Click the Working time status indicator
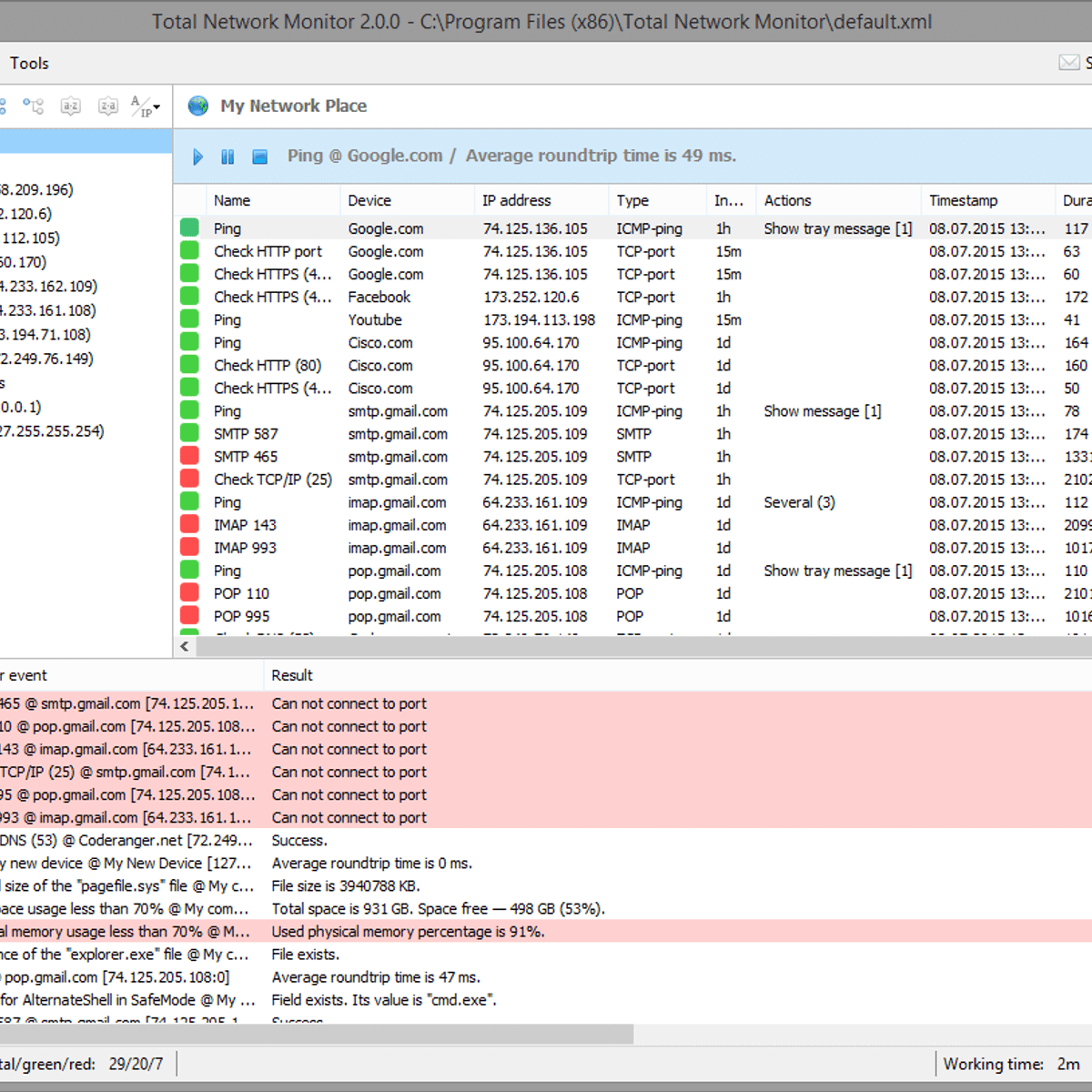Screen dimensions: 1092x1092 (1011, 1064)
